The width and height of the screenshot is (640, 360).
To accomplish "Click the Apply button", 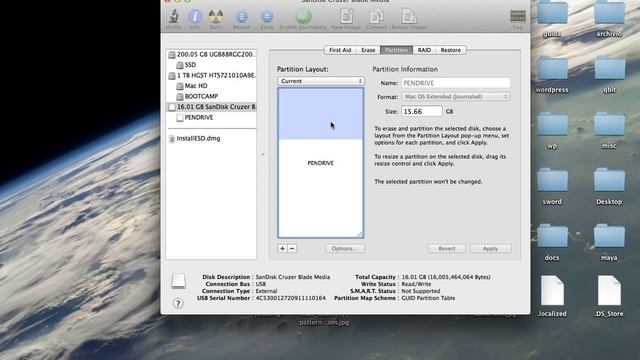I will click(490, 249).
